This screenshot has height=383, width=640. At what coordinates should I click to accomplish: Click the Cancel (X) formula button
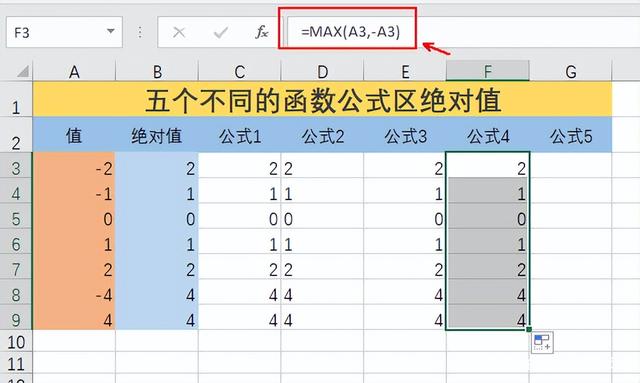point(179,32)
